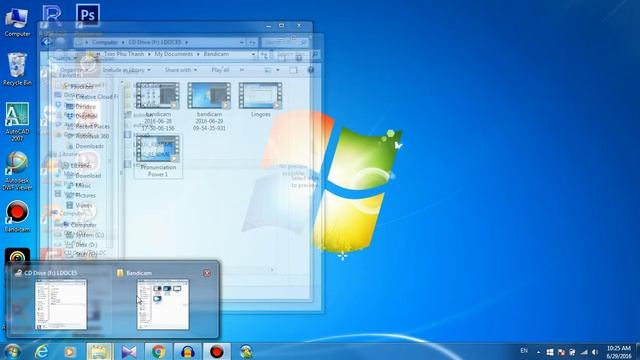Image resolution: width=640 pixels, height=360 pixels.
Task: Click the Windows Explorer taskbar button
Action: coord(99,351)
